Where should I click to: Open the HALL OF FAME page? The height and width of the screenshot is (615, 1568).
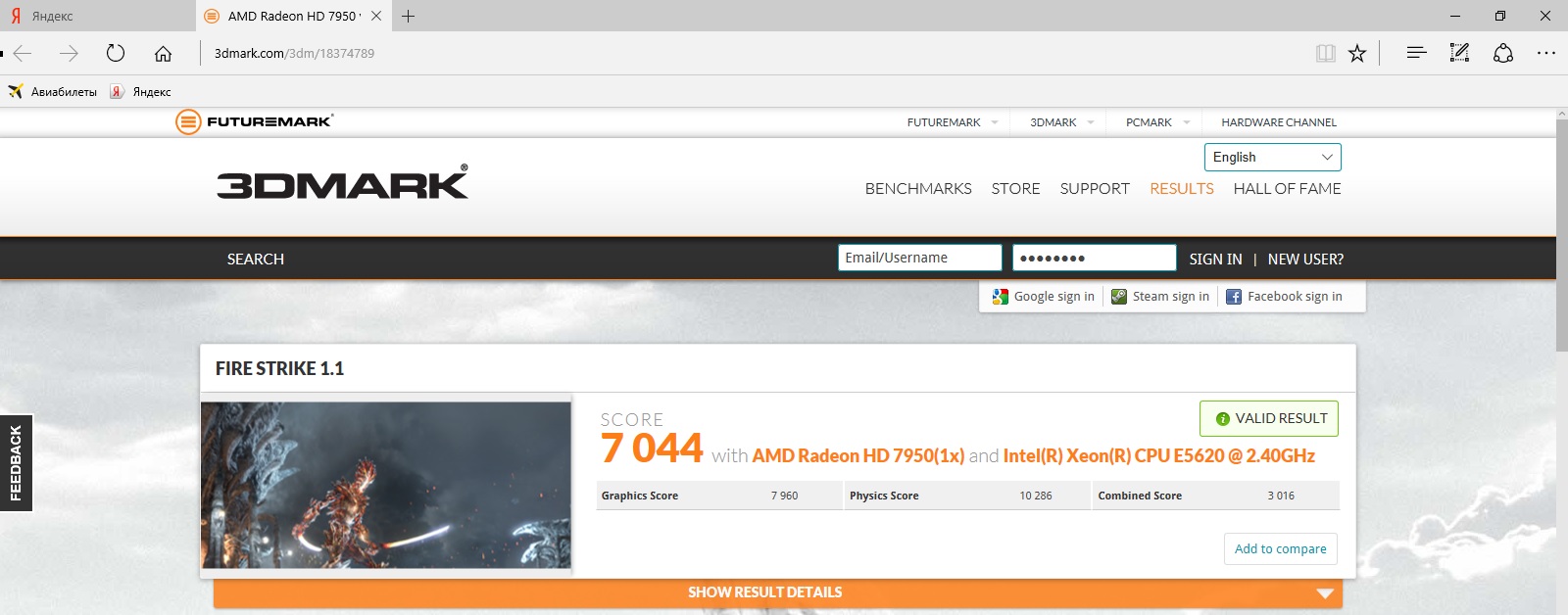point(1287,188)
